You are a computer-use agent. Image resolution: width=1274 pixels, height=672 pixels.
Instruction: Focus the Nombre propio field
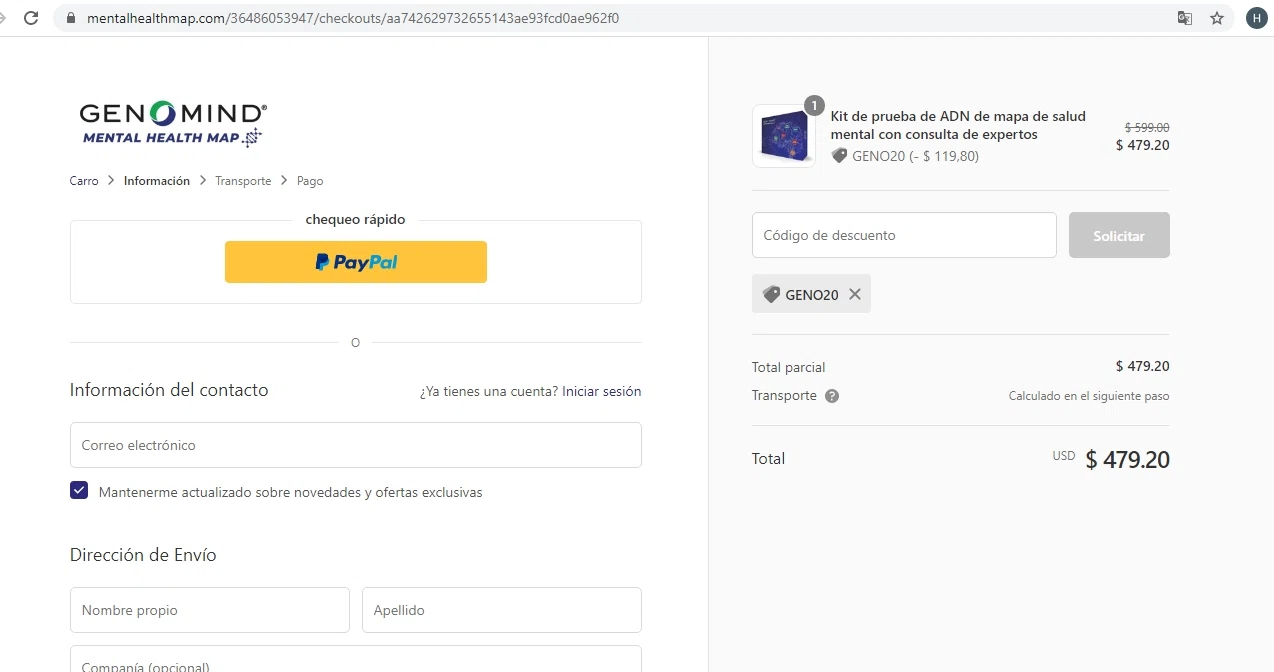(x=210, y=610)
